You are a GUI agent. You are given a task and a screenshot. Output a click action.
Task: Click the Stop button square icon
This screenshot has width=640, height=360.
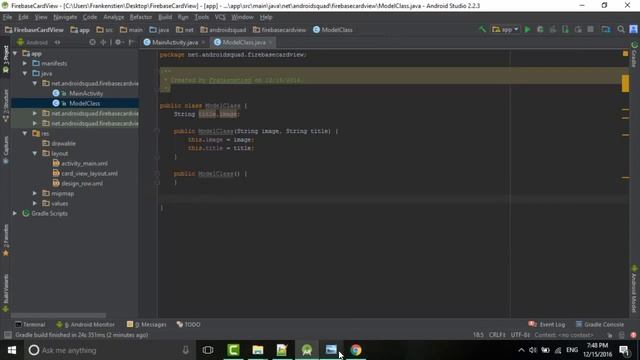pyautogui.click(x=590, y=29)
